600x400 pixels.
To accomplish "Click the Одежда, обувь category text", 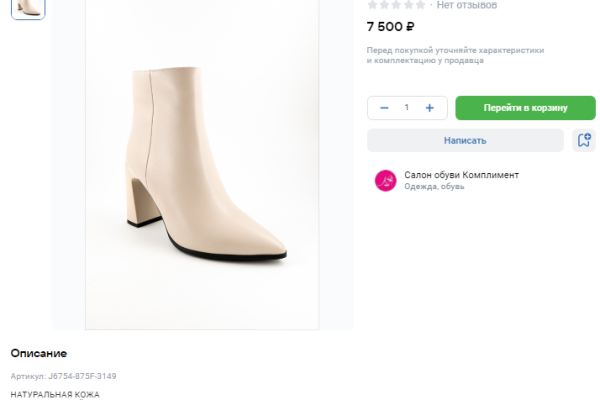I will (x=434, y=187).
